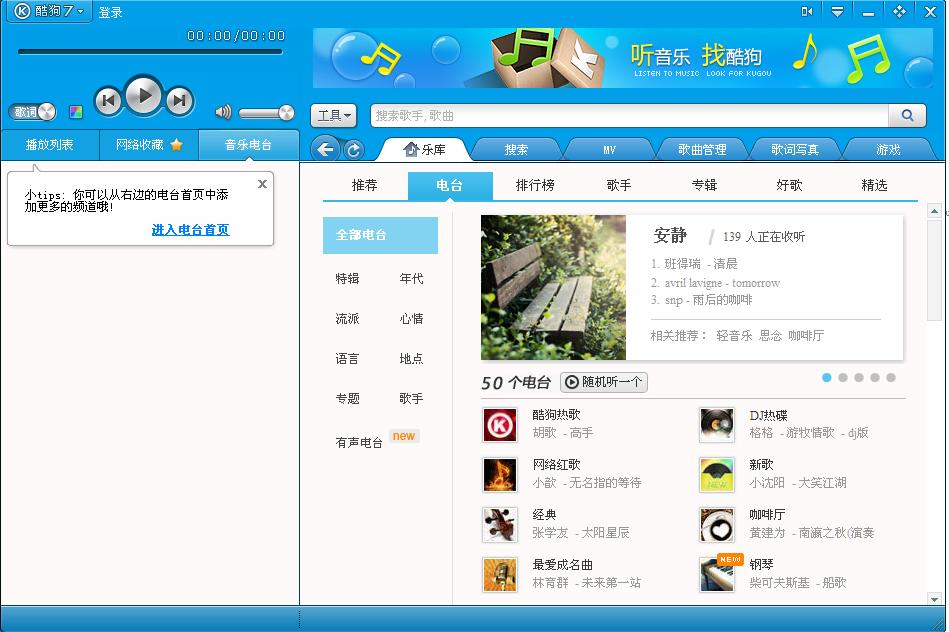Open the 游戏 tab
This screenshot has height=632, width=949.
pos(888,150)
